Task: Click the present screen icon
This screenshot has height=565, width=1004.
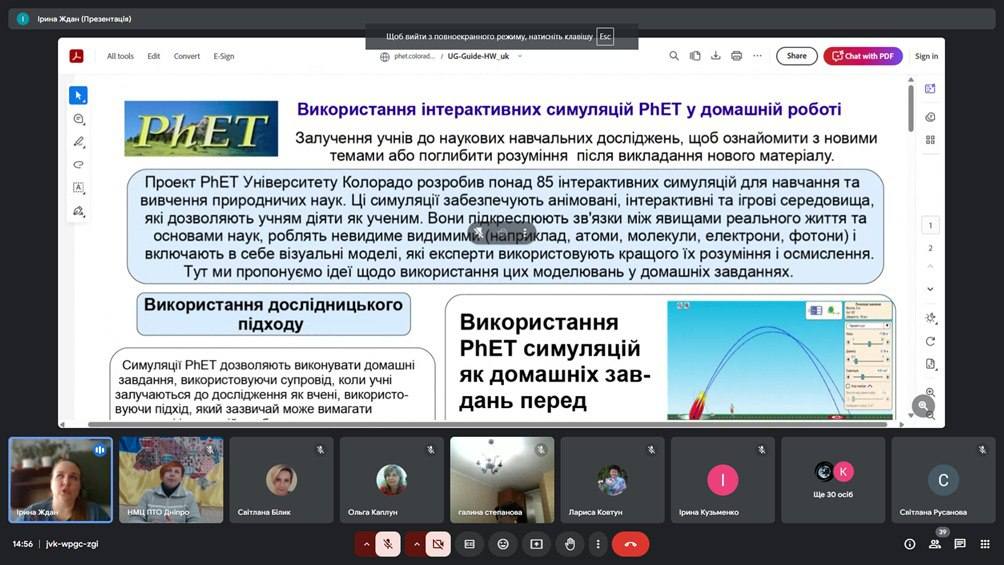Action: (x=537, y=544)
